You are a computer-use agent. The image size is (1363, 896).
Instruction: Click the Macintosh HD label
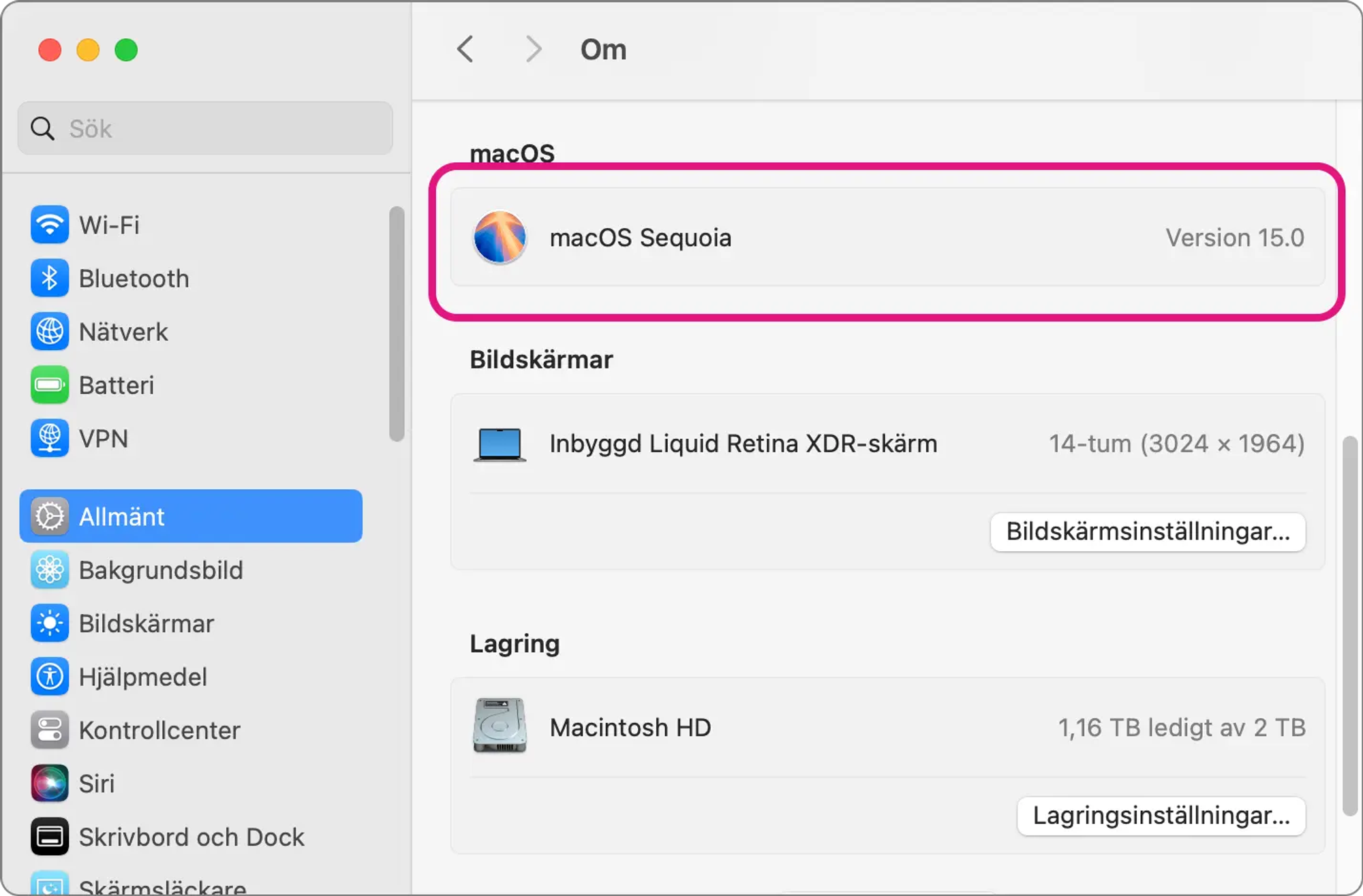point(630,728)
